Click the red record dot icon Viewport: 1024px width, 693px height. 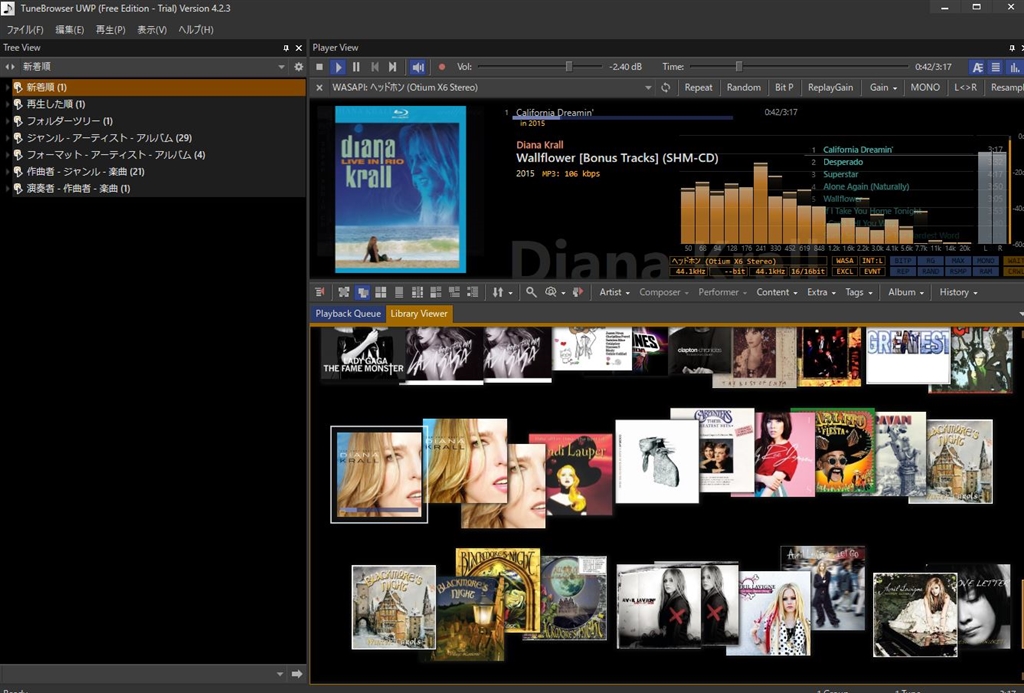point(441,67)
